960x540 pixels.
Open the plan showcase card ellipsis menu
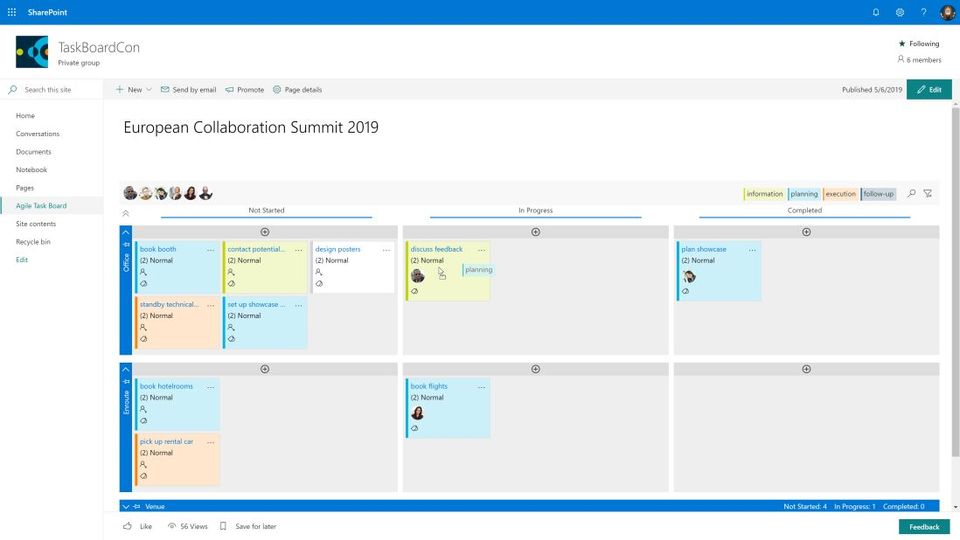752,250
